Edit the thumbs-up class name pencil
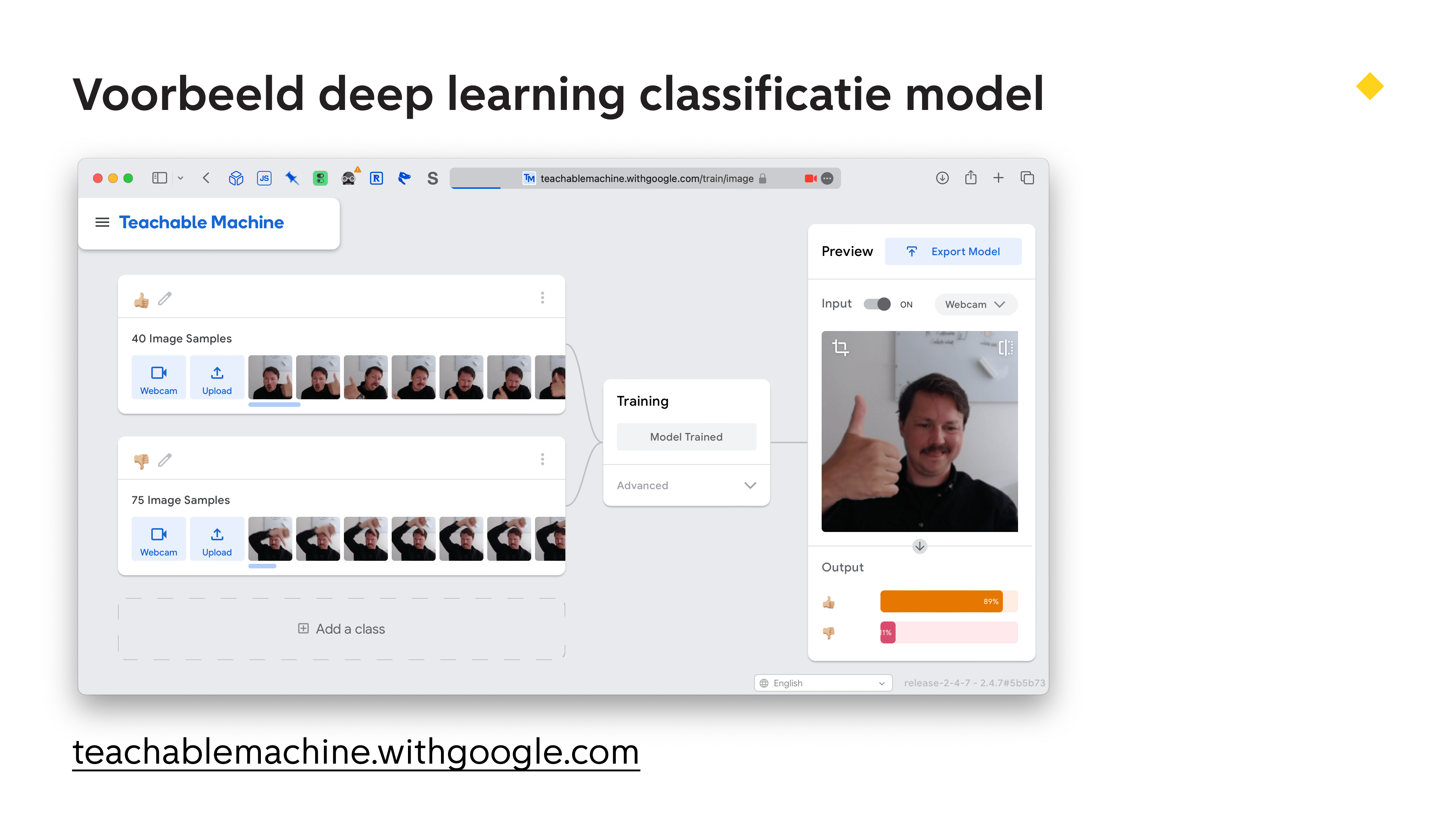Viewport: 1456px width, 819px height. (165, 298)
